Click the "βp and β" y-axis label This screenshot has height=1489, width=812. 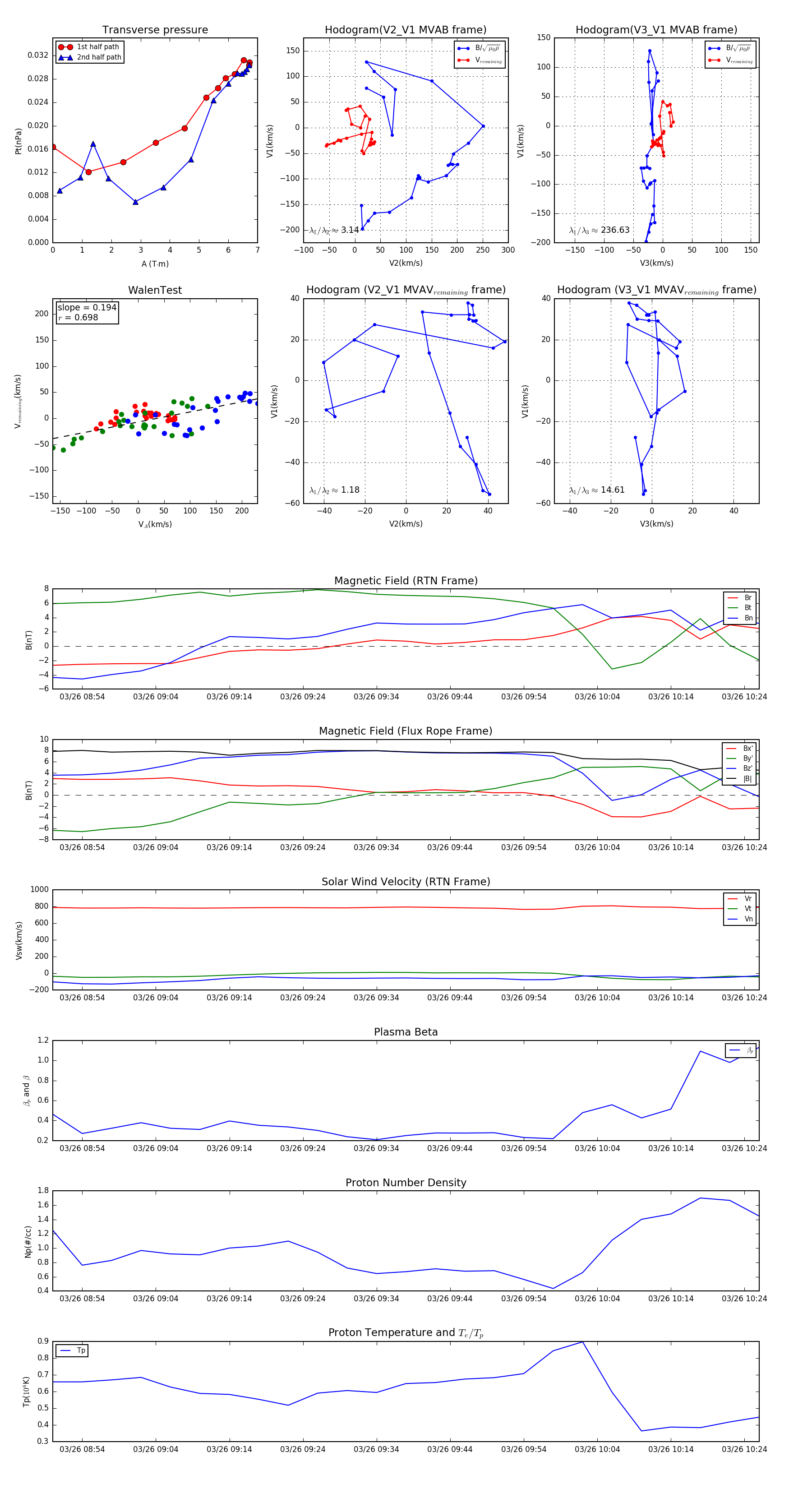27,1091
